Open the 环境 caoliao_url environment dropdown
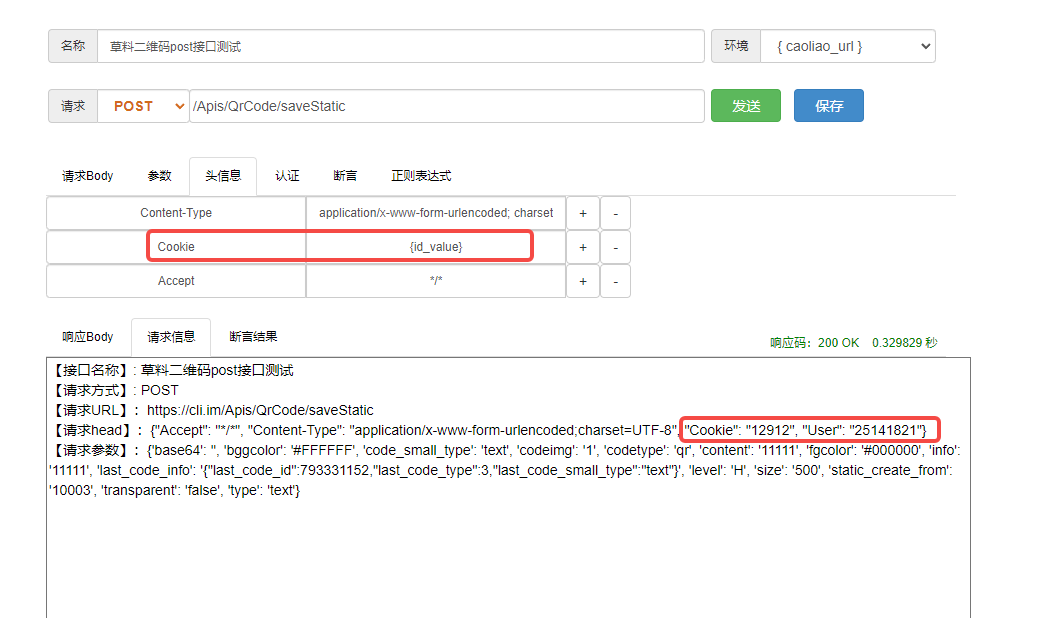Screen dimensions: 1039x618 coord(848,46)
